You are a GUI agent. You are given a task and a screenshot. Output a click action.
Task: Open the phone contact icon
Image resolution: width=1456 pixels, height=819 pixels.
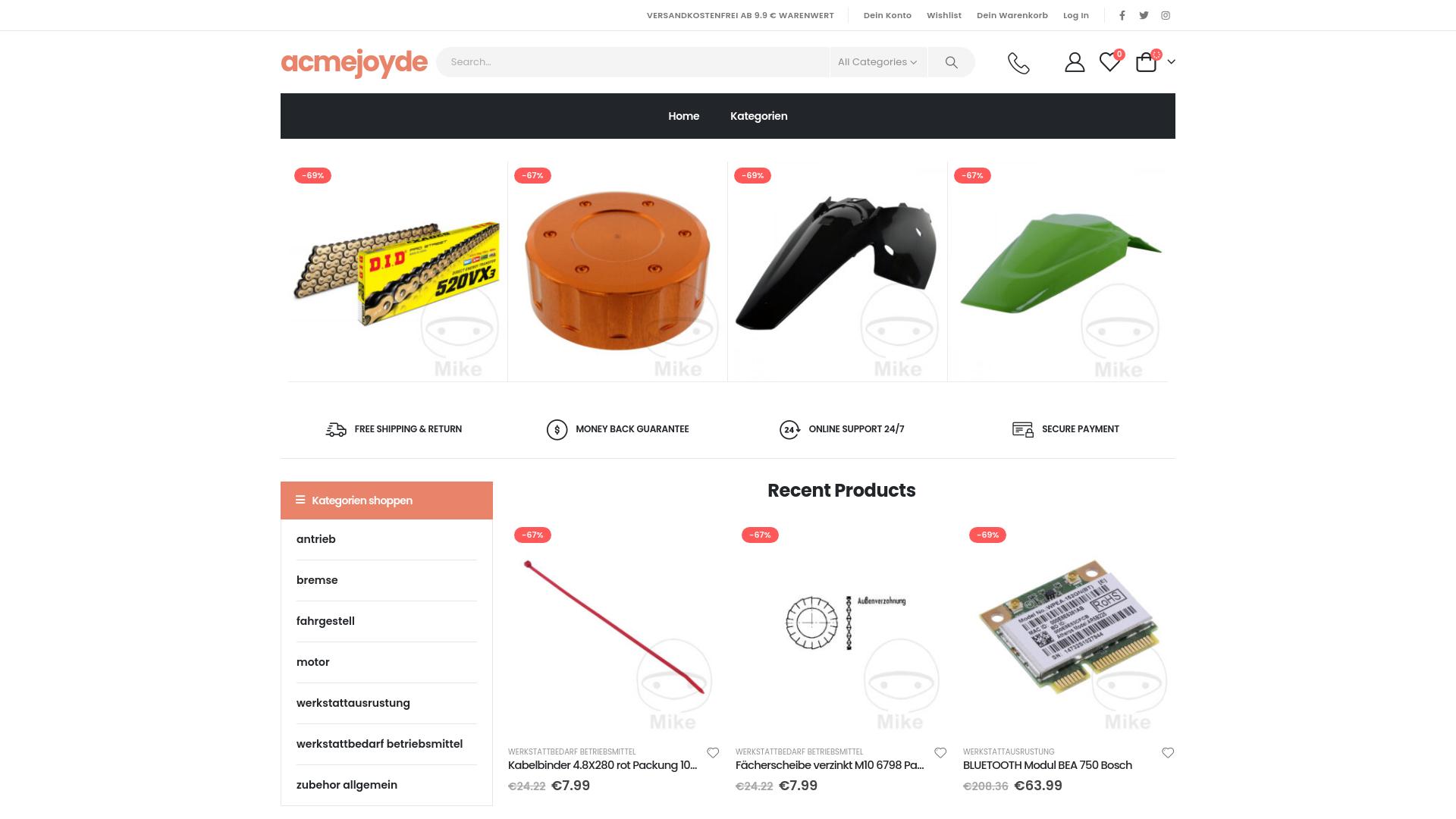pos(1018,63)
